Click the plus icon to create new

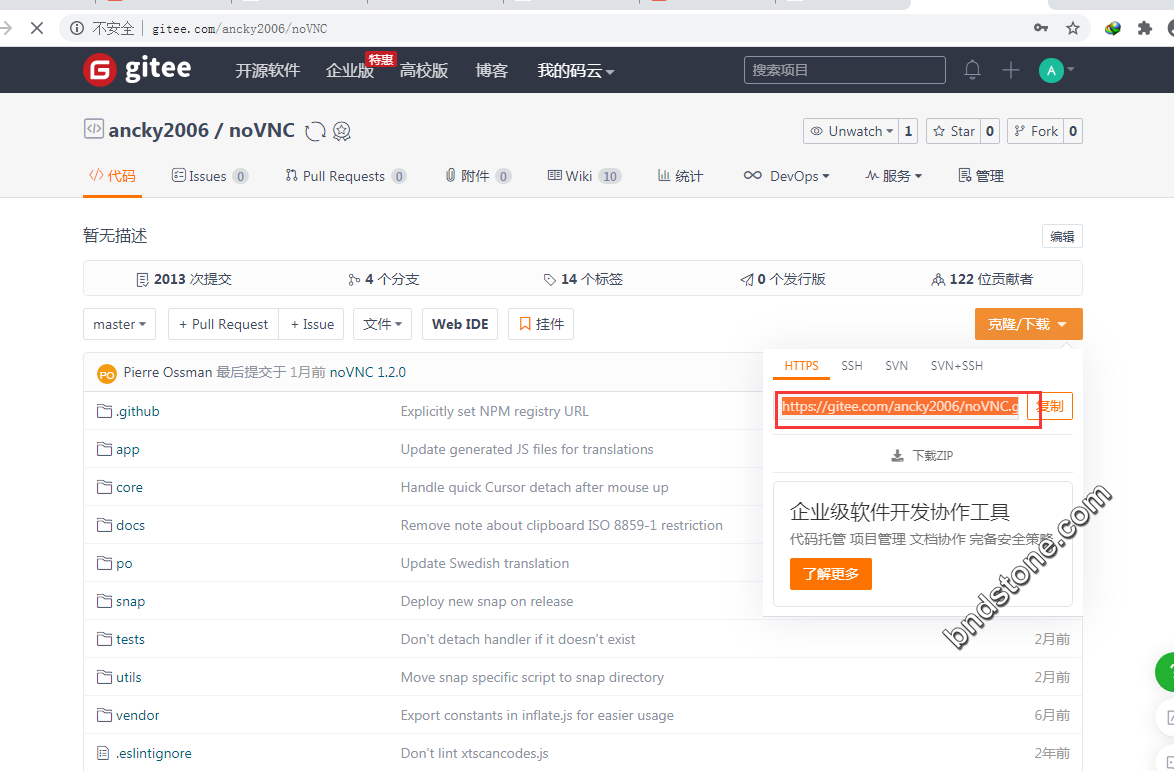tap(1011, 70)
